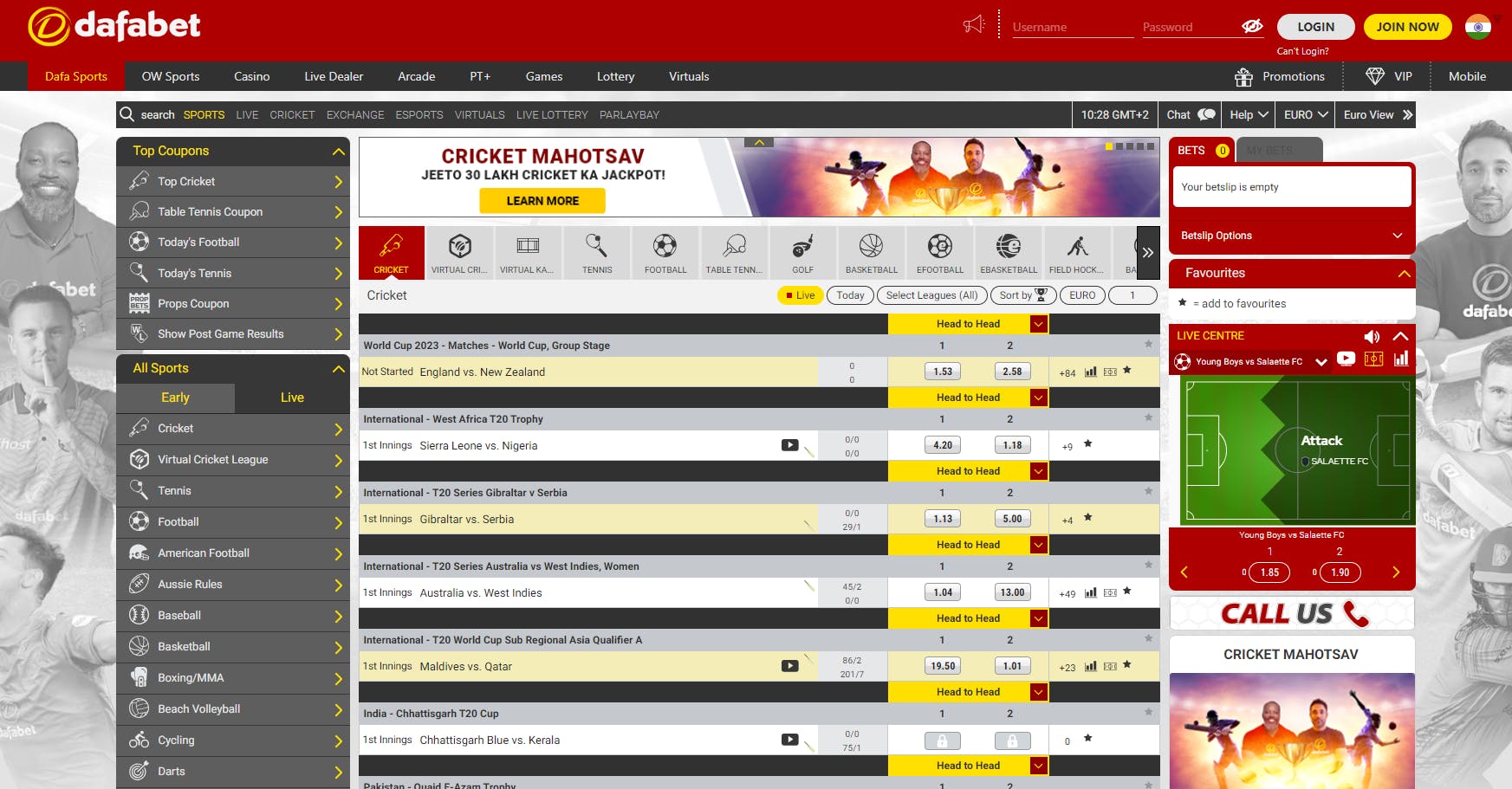
Task: Open the India flag language selector
Action: click(1478, 27)
